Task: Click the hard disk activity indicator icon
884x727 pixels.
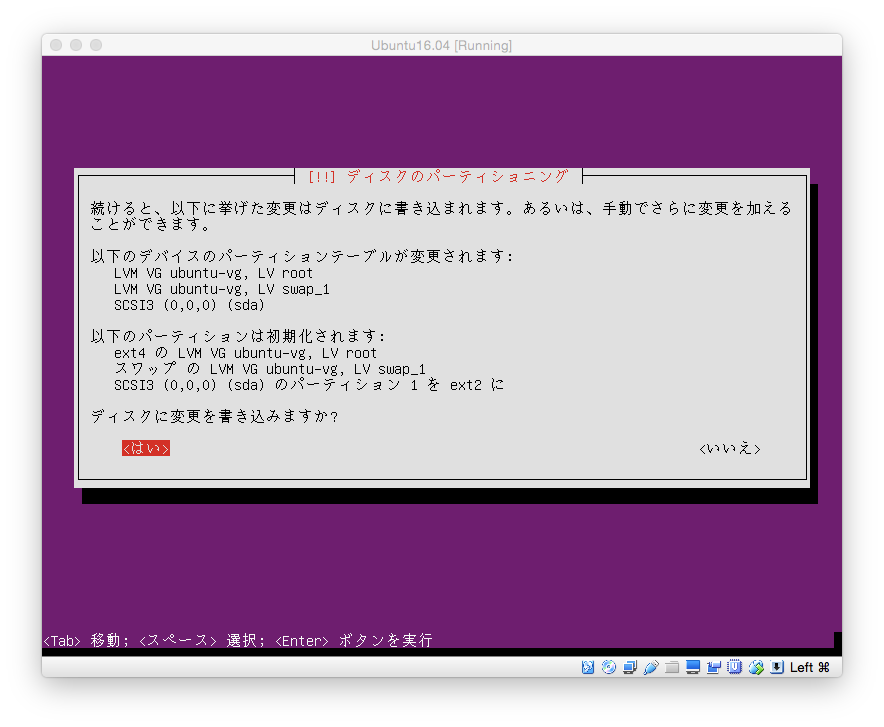Action: click(x=587, y=667)
